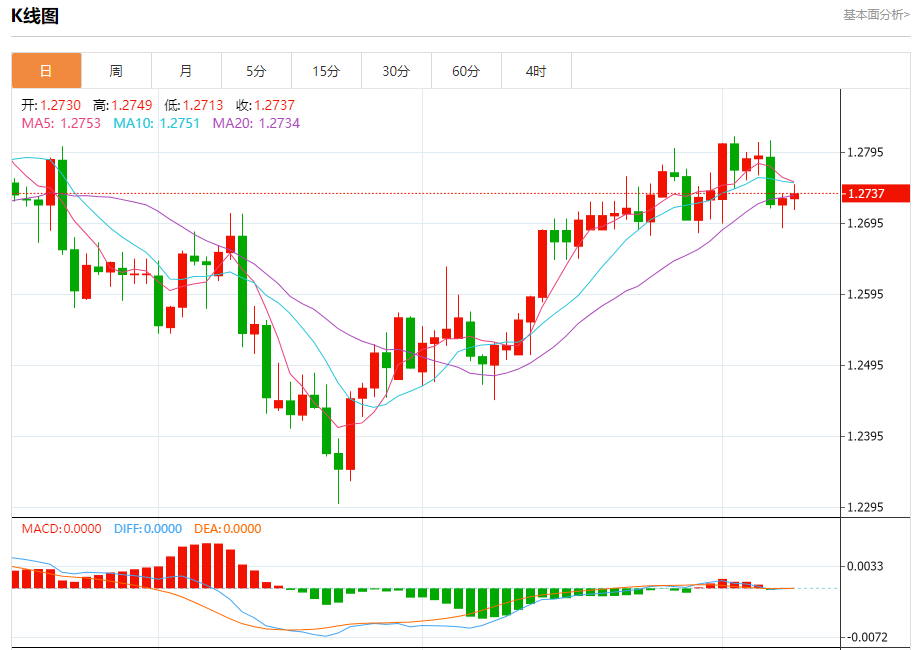
Task: Open the 月 monthly chart tab
Action: 186,71
